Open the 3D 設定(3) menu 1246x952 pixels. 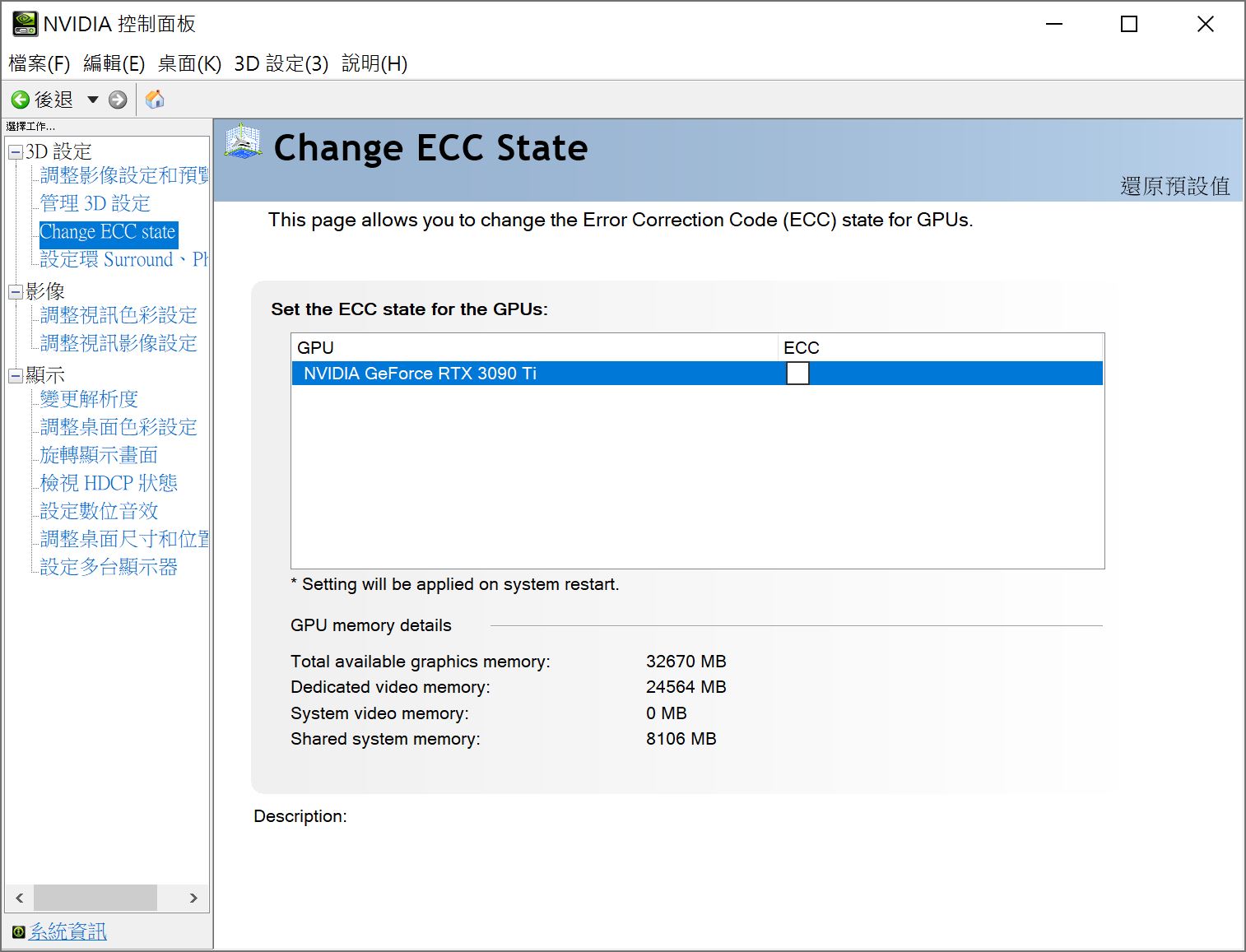(281, 63)
